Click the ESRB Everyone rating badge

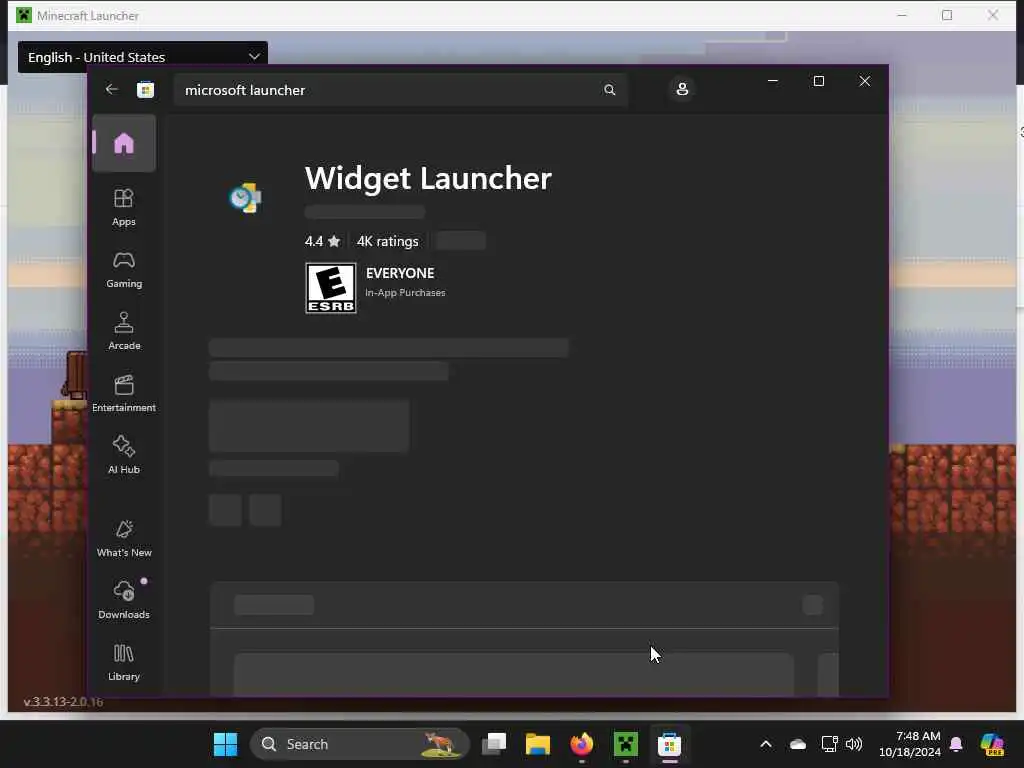click(330, 288)
